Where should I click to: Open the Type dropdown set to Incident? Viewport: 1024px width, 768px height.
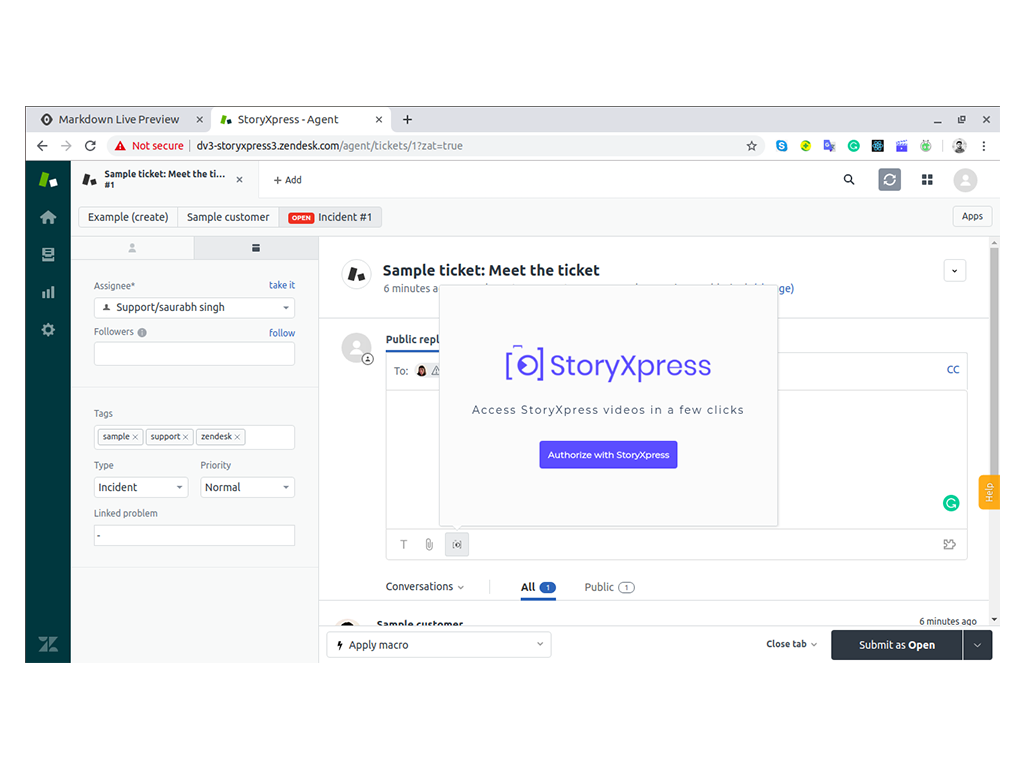(x=140, y=487)
